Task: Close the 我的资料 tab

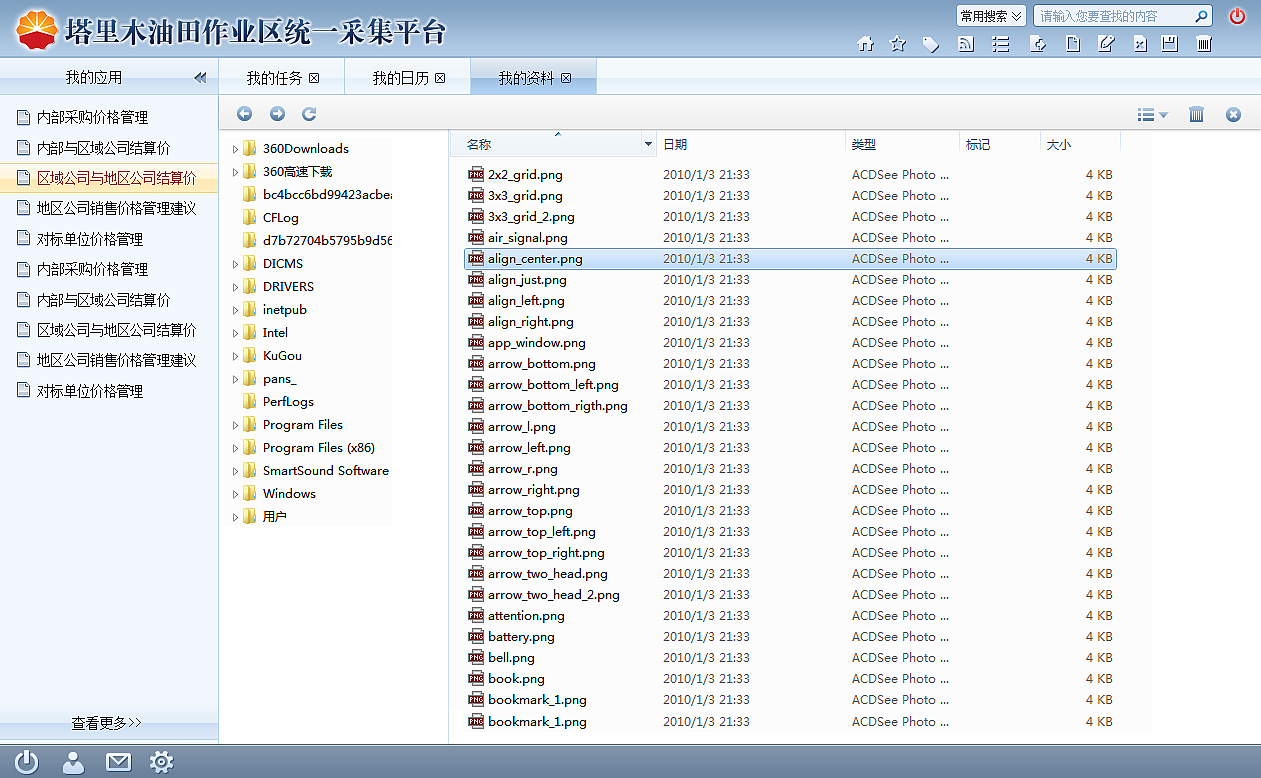Action: [x=566, y=78]
